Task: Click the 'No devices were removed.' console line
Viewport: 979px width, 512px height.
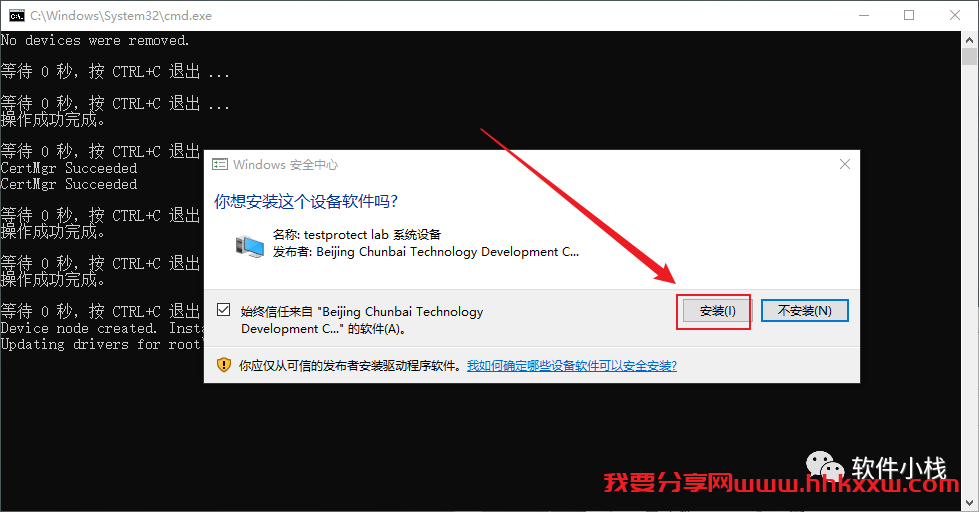Action: [95, 41]
